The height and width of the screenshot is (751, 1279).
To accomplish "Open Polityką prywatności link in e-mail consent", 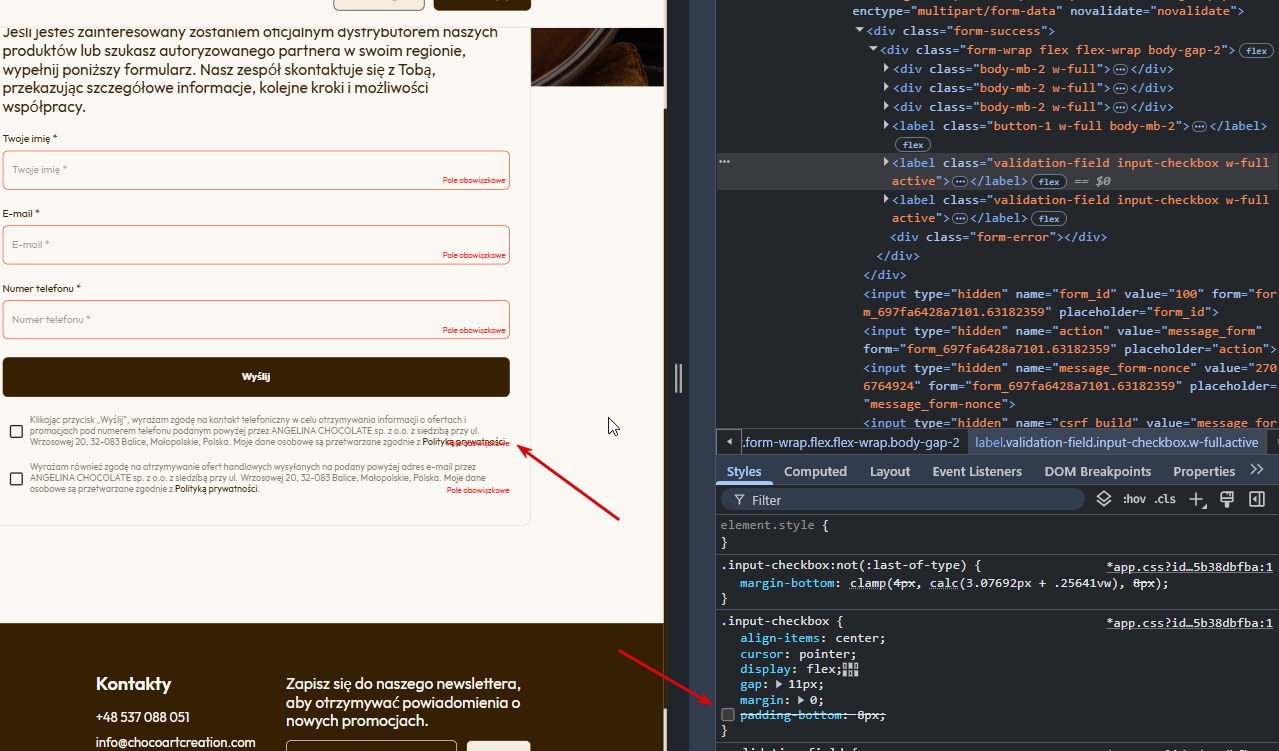I will (x=216, y=489).
